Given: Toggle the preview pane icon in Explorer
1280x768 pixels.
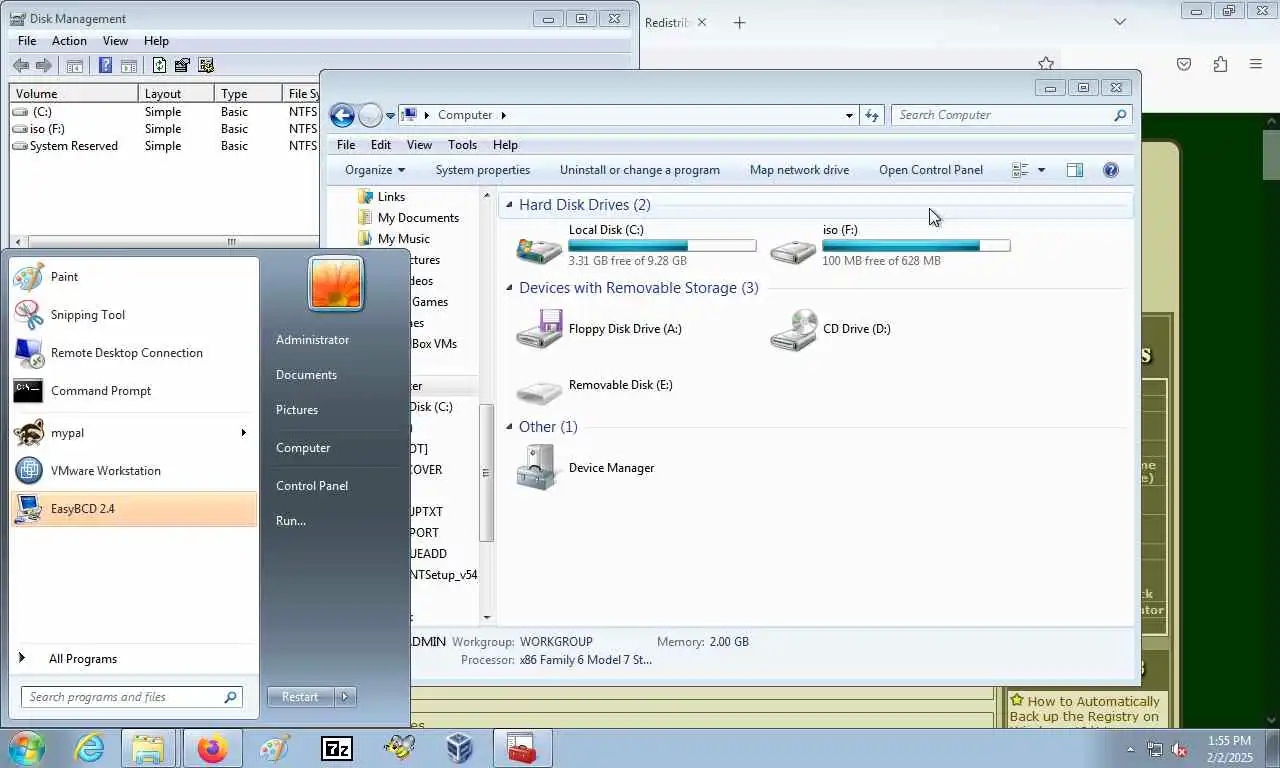Looking at the screenshot, I should [x=1075, y=170].
